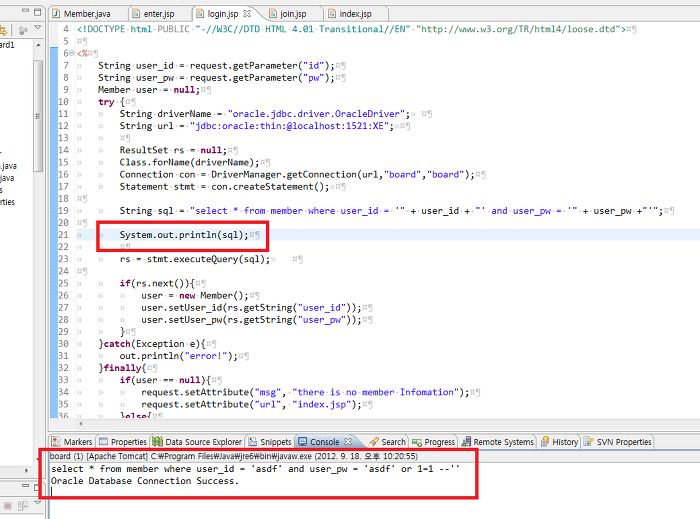Click the Markers view icon
The width and height of the screenshot is (700, 519).
coord(56,442)
